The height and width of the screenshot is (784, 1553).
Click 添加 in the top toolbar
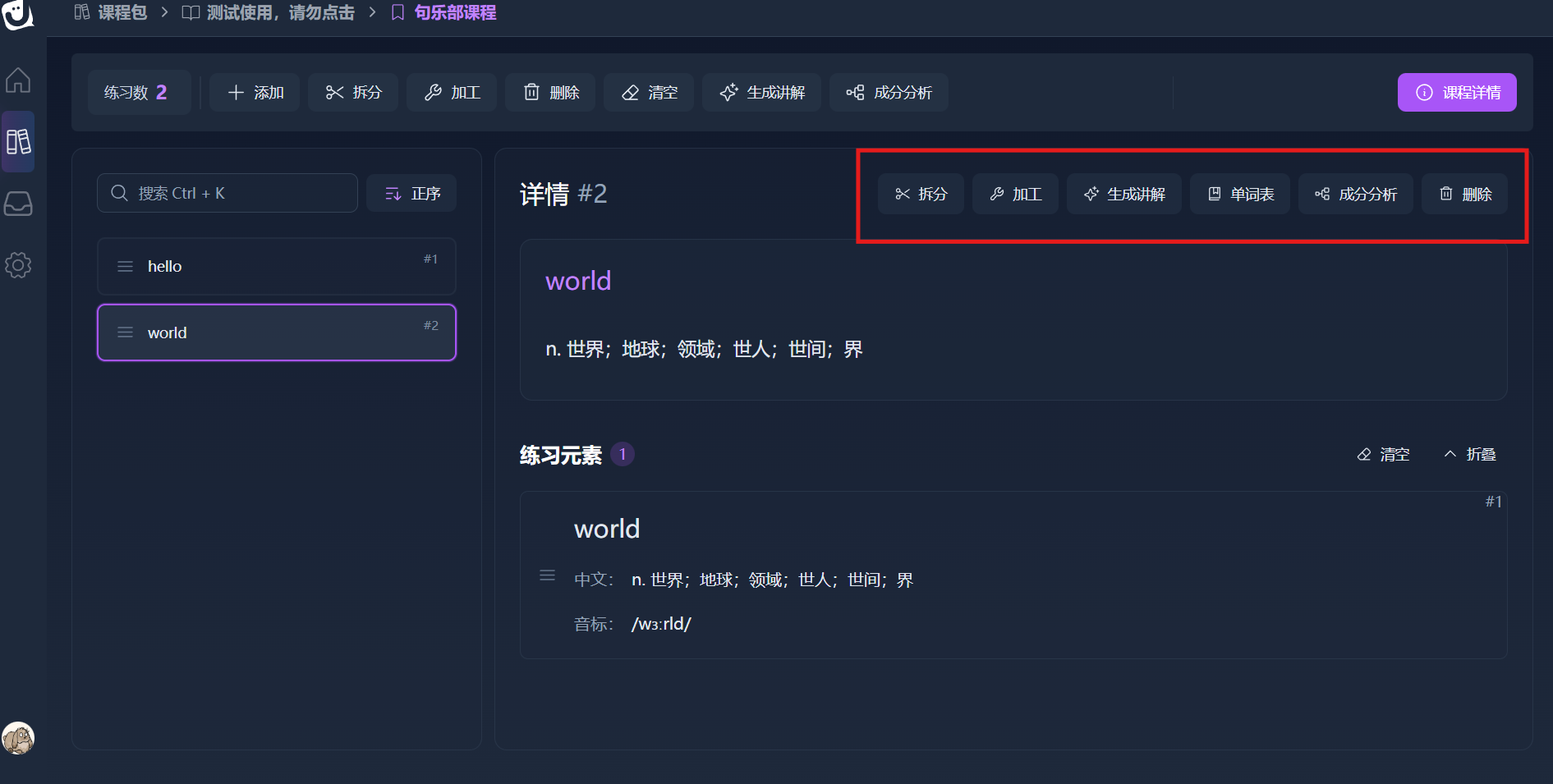[x=255, y=93]
